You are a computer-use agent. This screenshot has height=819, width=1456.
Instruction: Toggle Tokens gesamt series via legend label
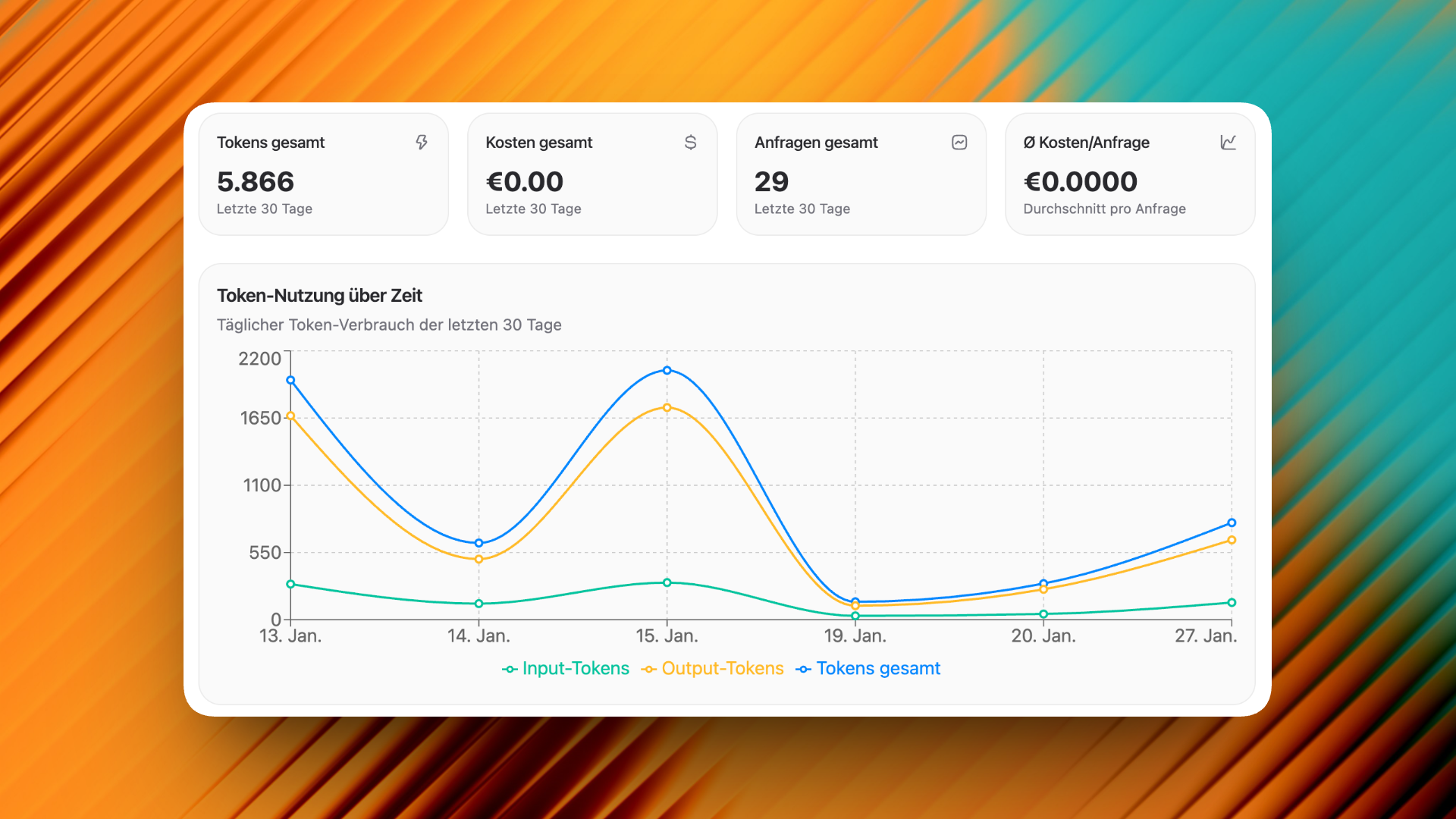point(877,668)
